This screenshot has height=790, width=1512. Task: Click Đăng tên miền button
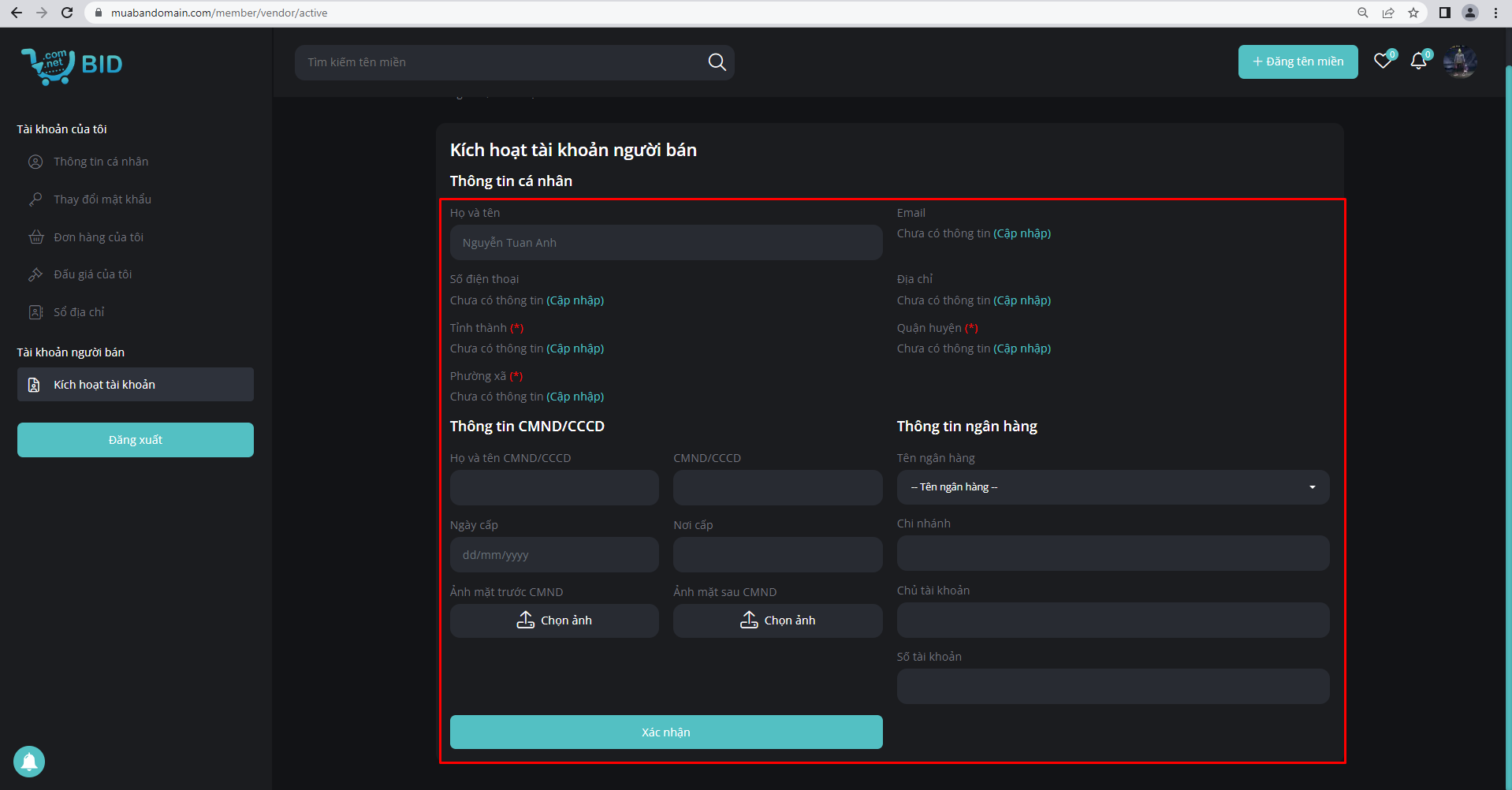pyautogui.click(x=1298, y=61)
